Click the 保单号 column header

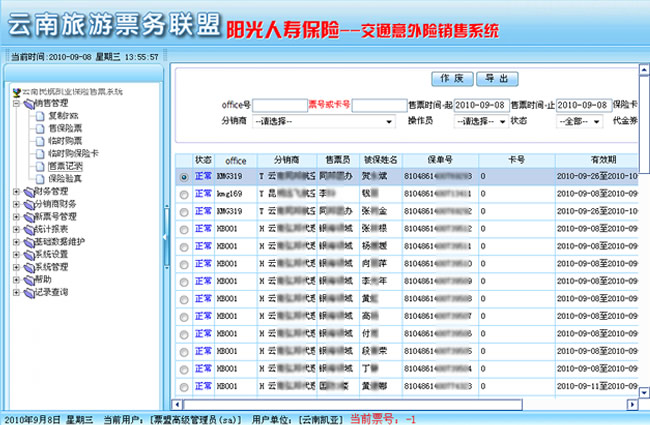(440, 160)
